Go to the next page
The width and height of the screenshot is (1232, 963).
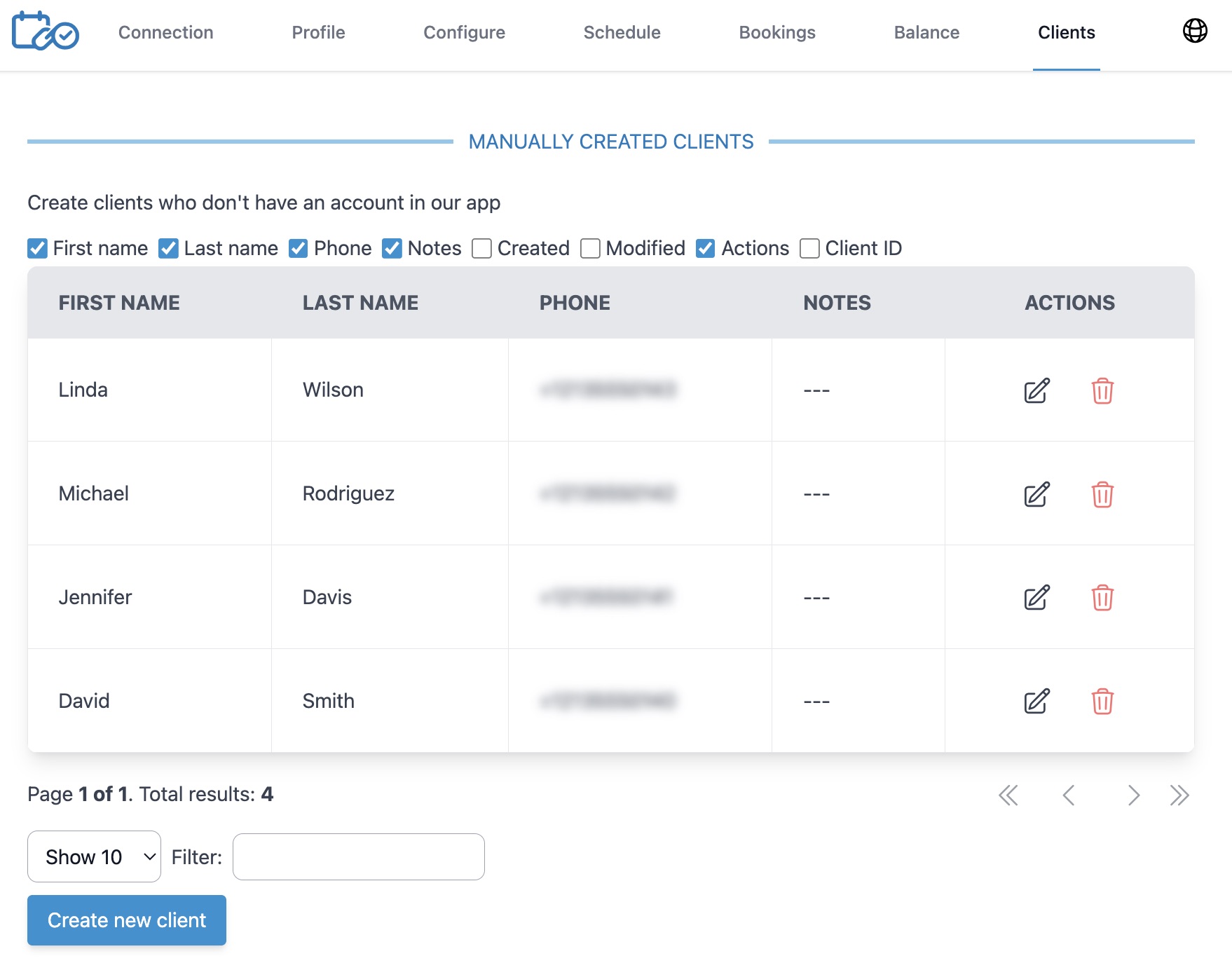click(x=1133, y=795)
